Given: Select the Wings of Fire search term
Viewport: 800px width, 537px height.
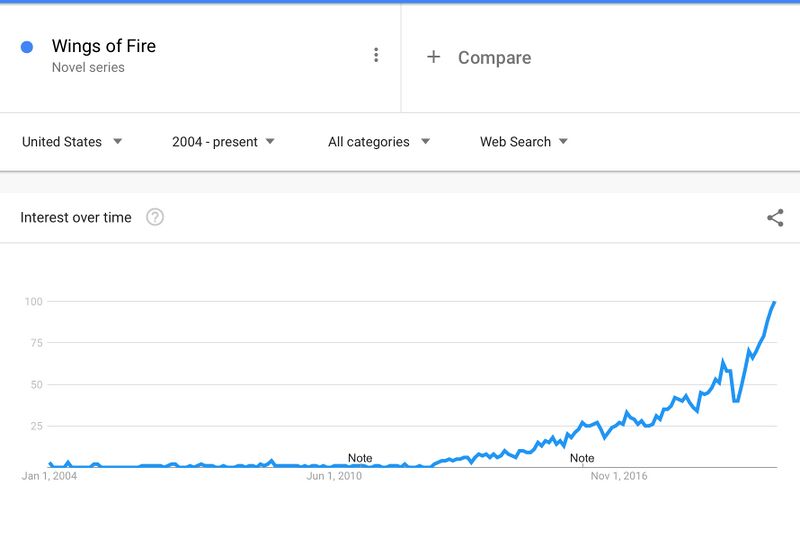Looking at the screenshot, I should [104, 46].
